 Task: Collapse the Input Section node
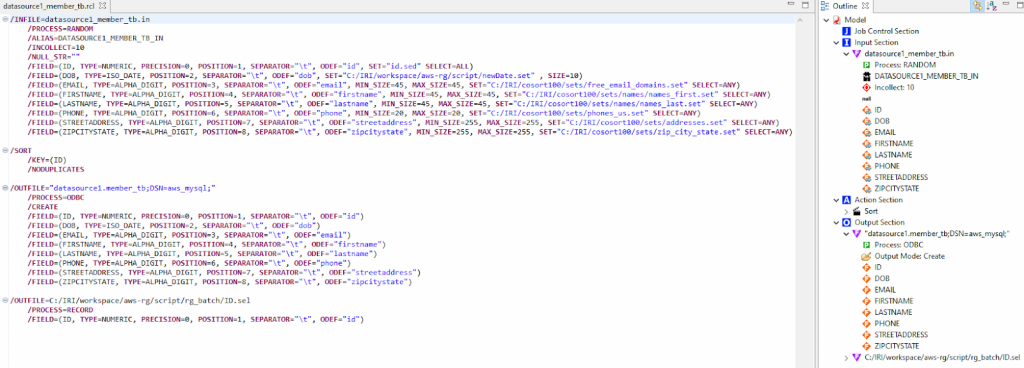(837, 42)
